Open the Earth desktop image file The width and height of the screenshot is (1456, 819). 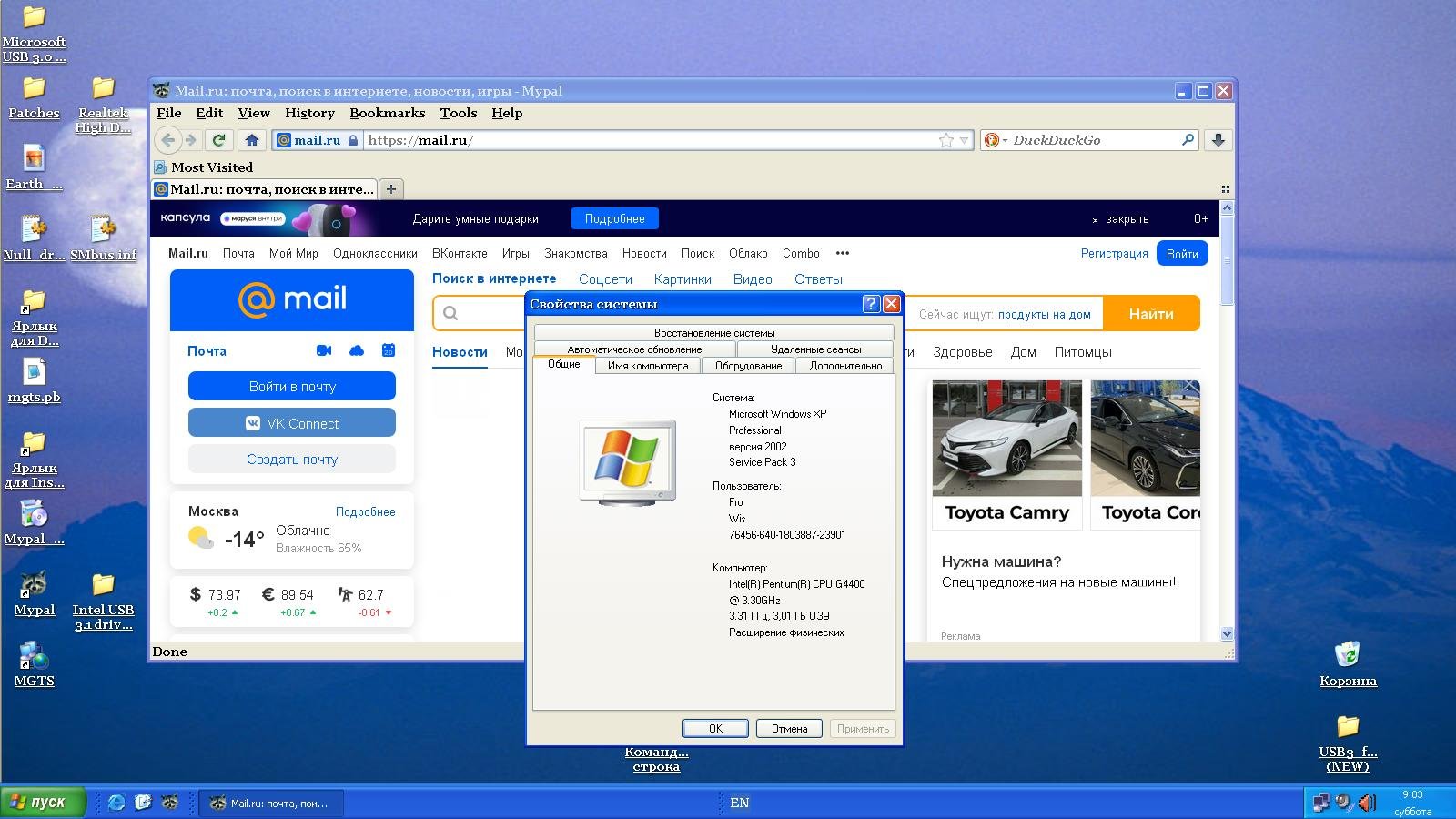34,167
